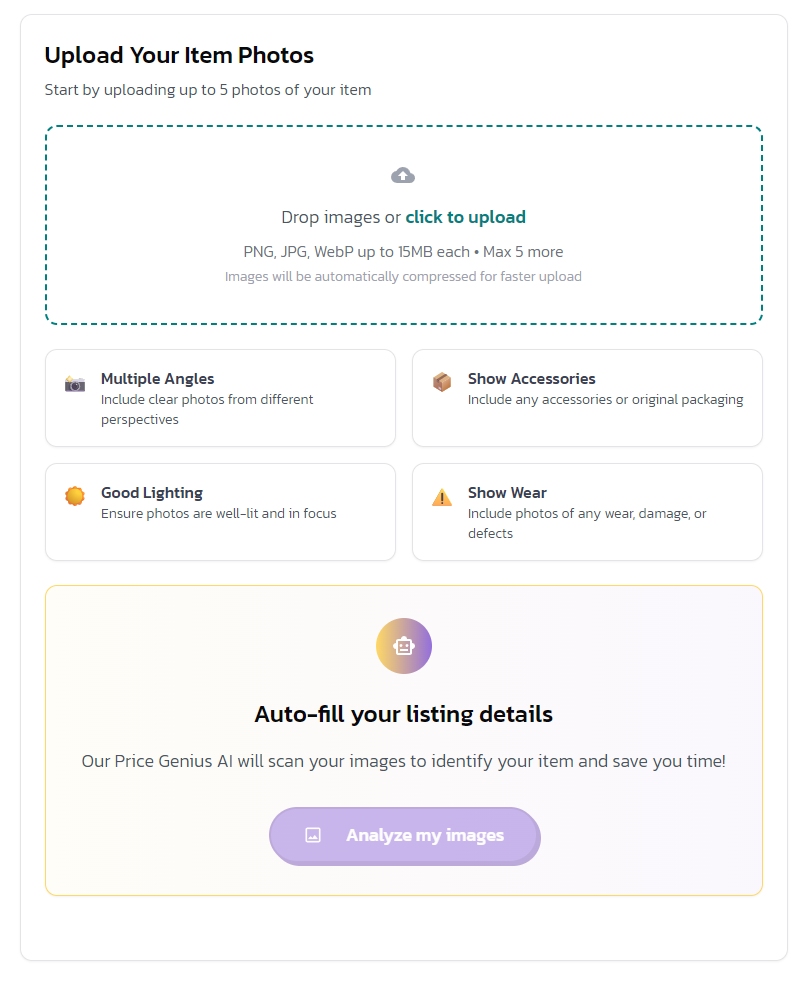Click the Price Genius AI description text
Image resolution: width=802 pixels, height=985 pixels.
coord(403,761)
